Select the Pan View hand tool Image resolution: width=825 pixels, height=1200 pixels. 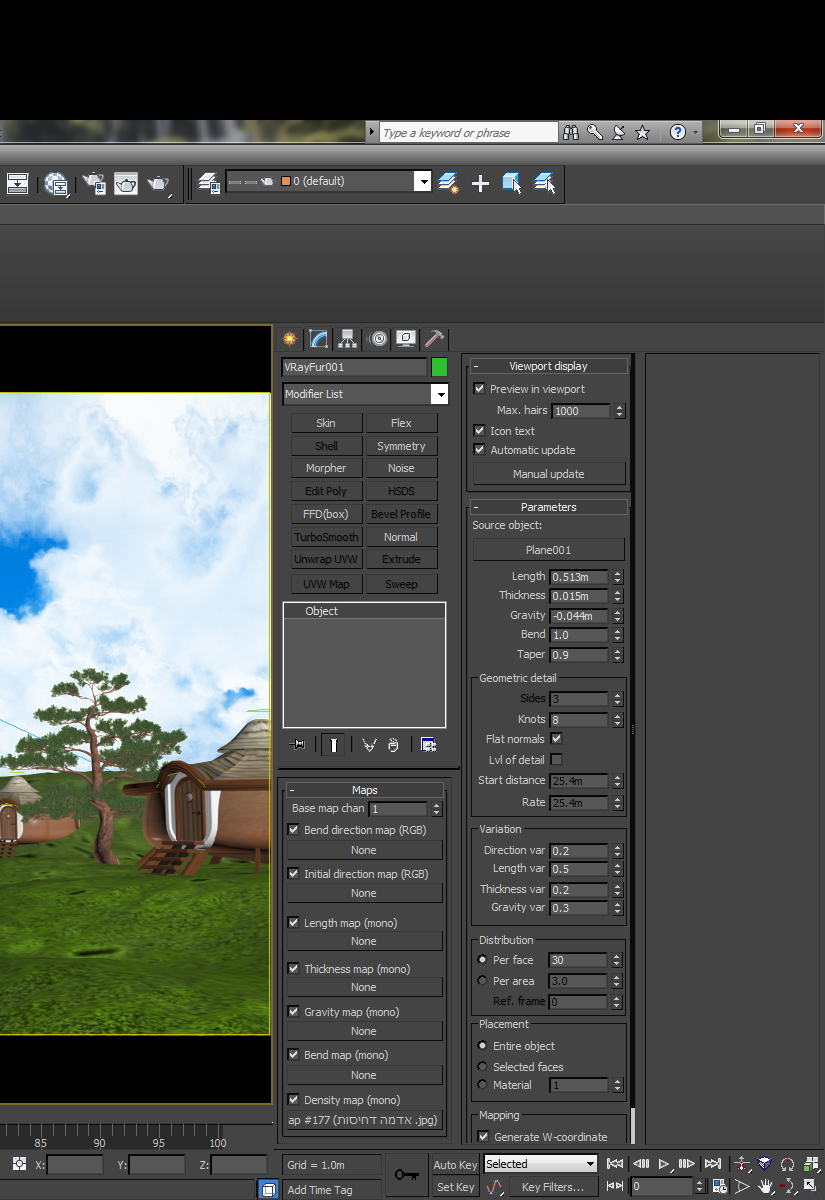click(766, 1187)
